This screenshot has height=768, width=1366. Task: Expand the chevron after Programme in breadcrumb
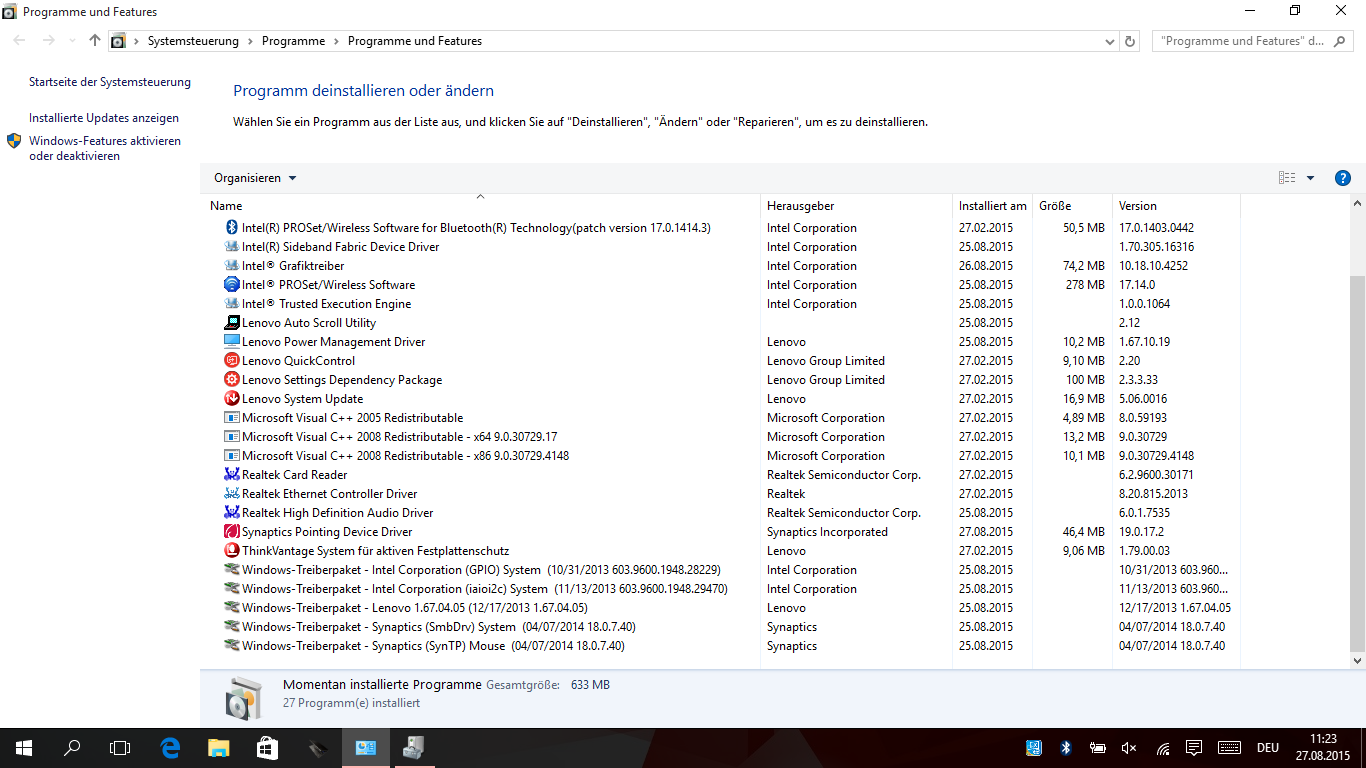tap(336, 41)
